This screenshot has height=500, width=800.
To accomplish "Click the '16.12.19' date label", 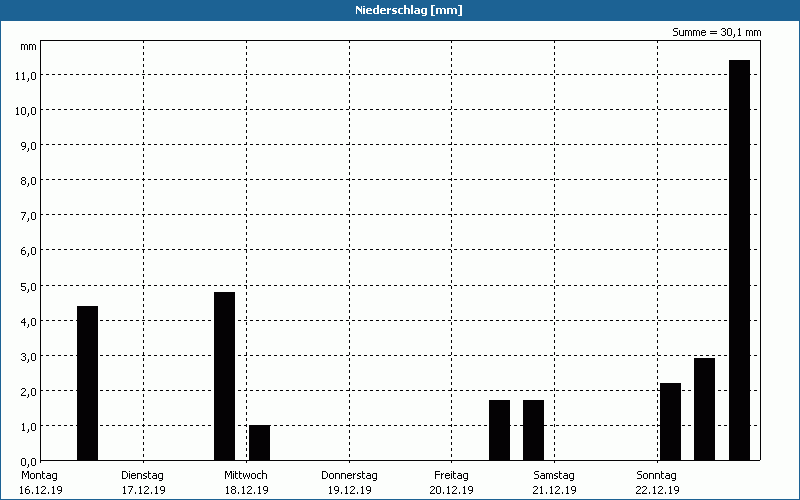I will coord(41,490).
